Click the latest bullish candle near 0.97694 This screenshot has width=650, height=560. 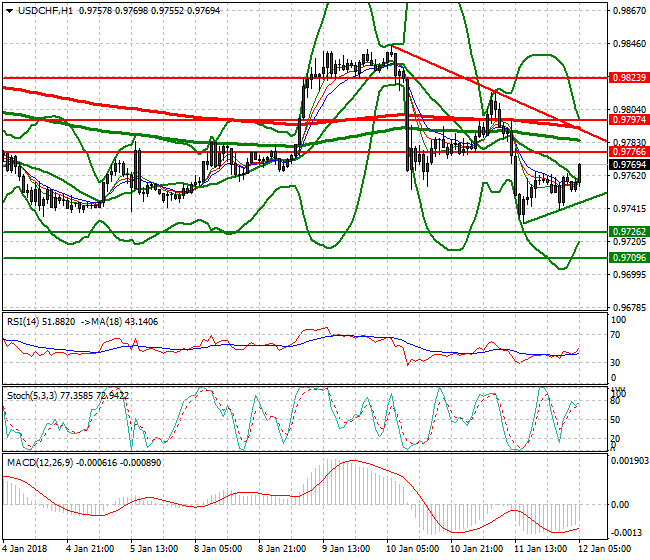pos(579,173)
